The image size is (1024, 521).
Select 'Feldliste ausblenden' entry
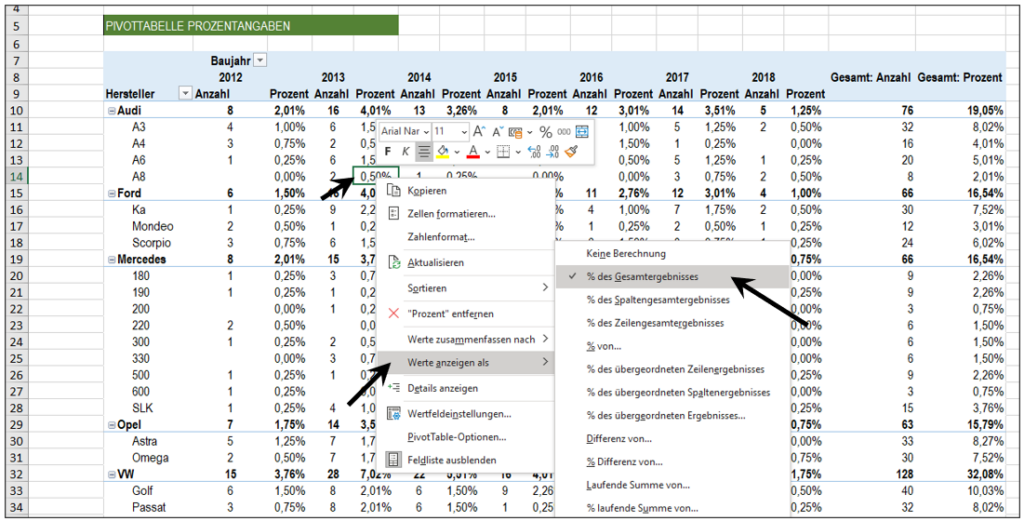click(x=466, y=460)
